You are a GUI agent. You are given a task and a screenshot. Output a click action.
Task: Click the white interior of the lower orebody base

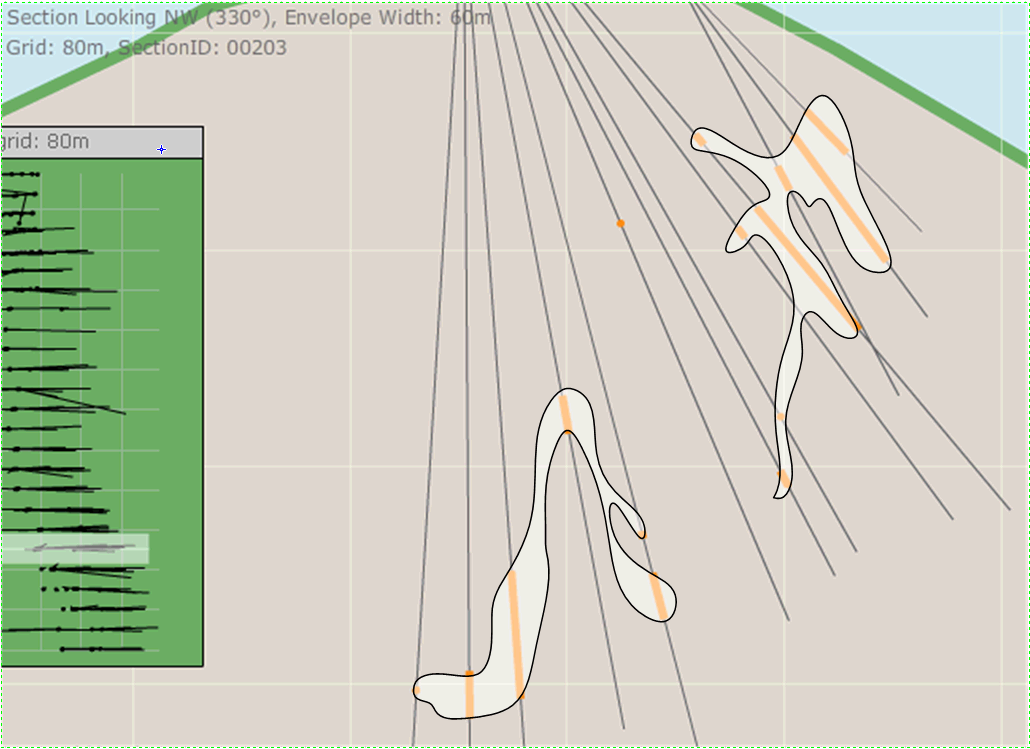tap(492, 693)
